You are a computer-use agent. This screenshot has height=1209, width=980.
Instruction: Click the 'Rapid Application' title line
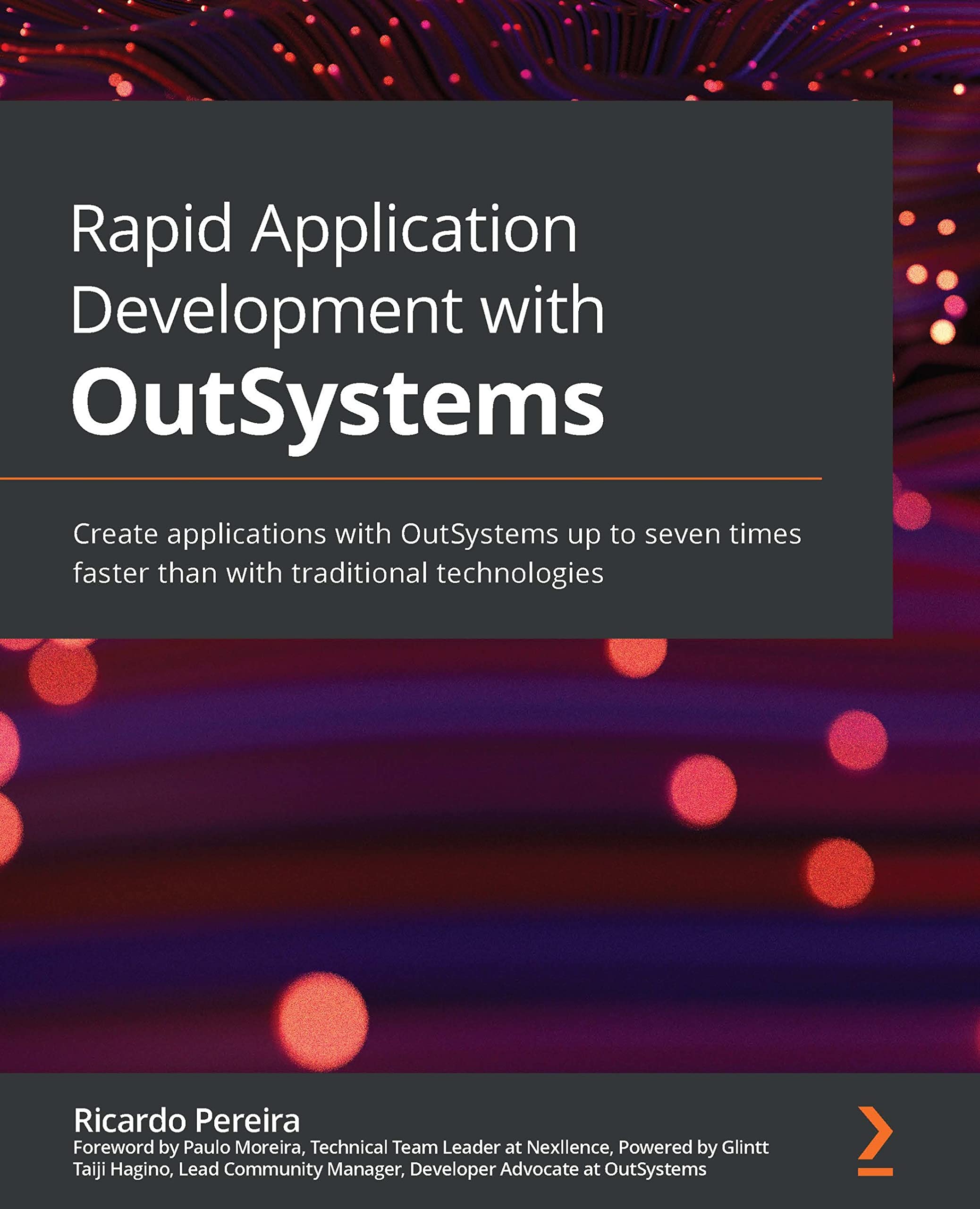pos(324,231)
